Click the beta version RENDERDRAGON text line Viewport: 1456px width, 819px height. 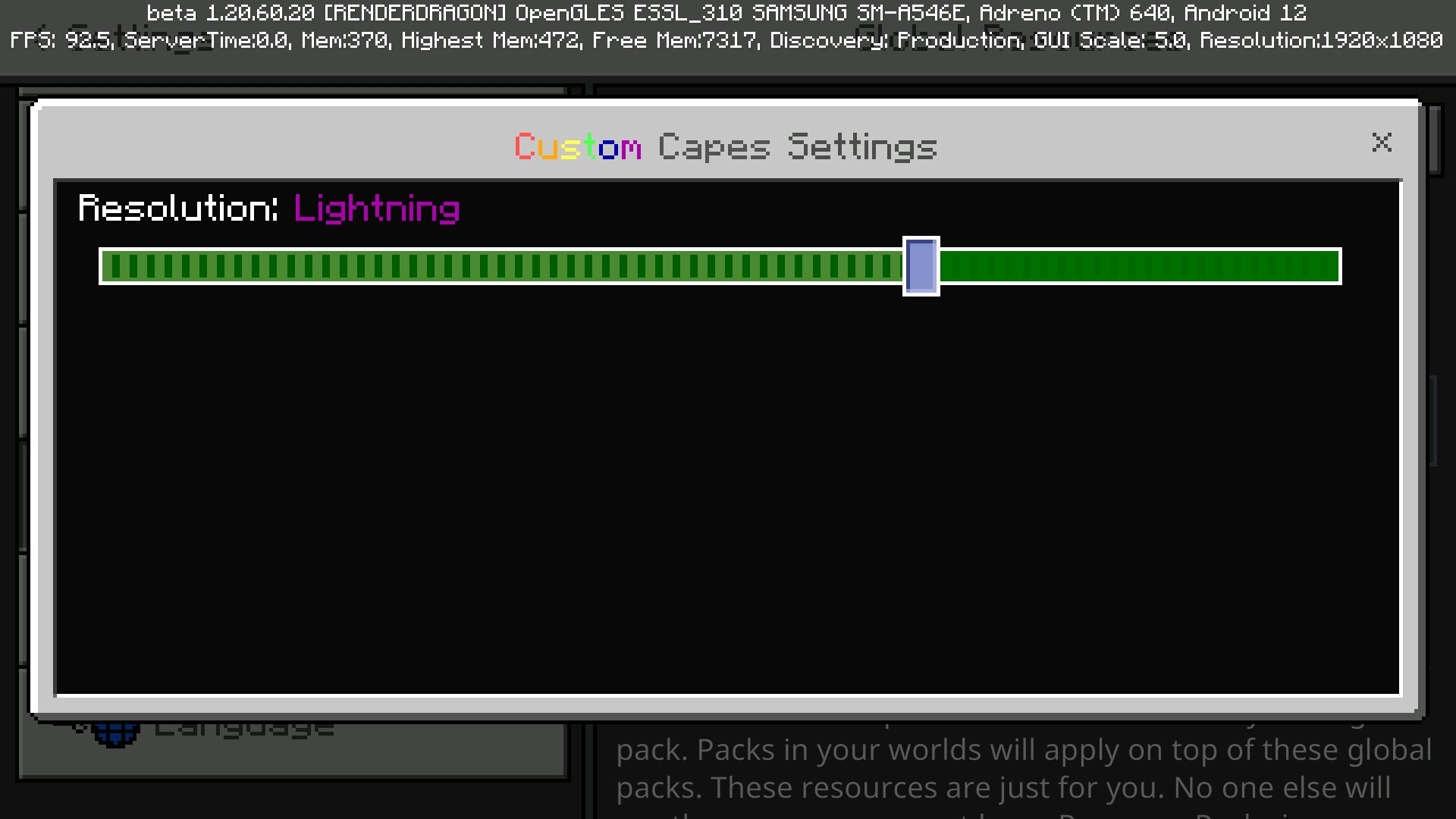[x=726, y=13]
